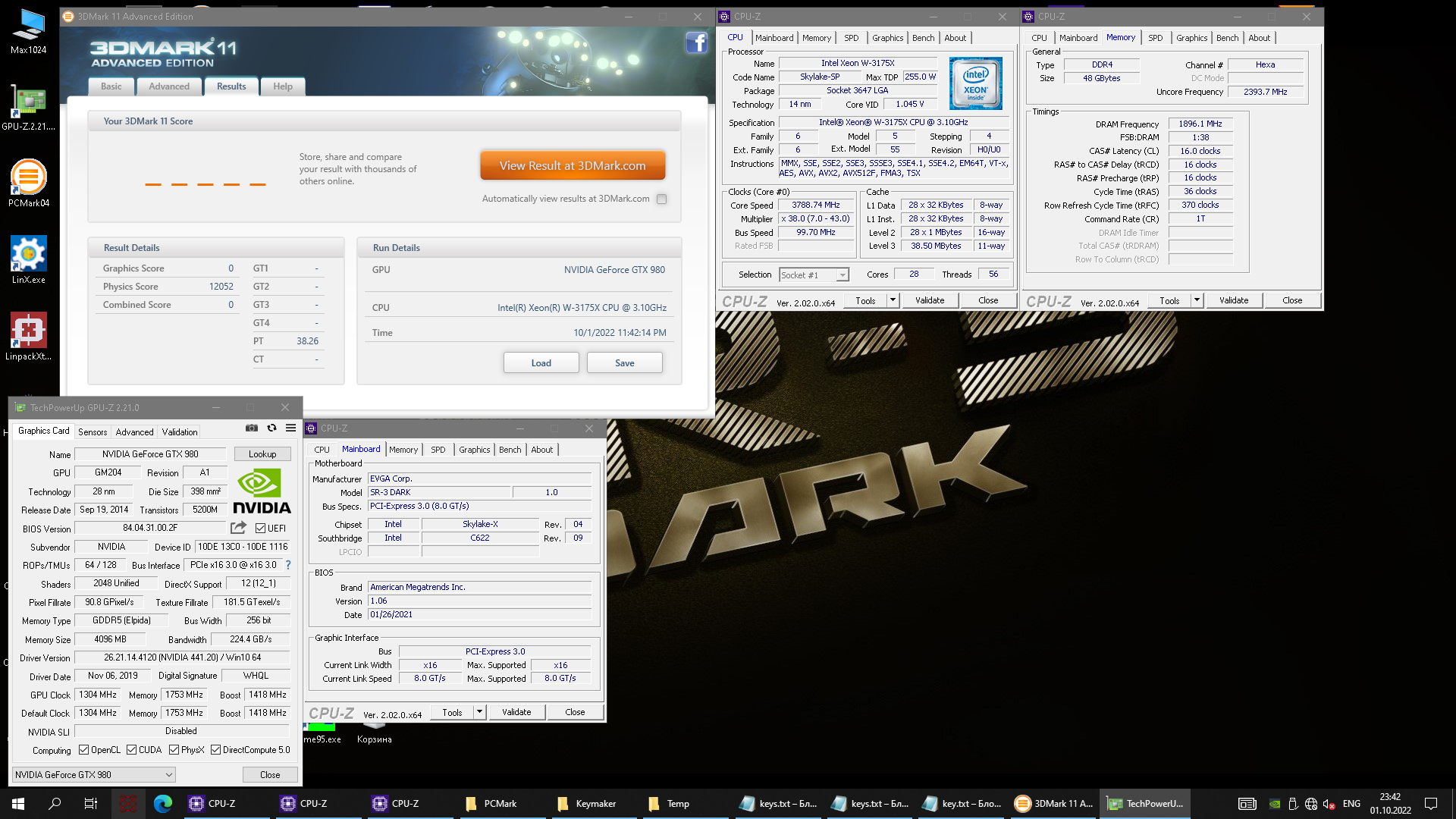Click the touch keyboard tray icon

tap(1247, 804)
